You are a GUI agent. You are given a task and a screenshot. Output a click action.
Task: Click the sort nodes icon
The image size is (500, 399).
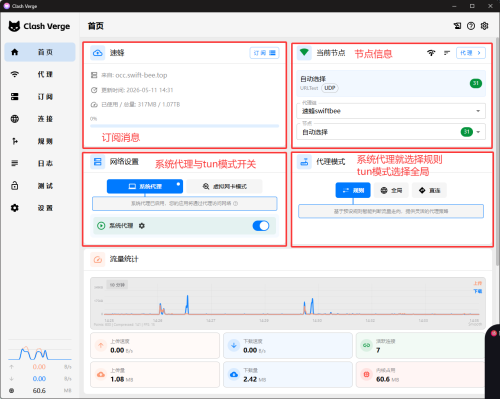[x=447, y=53]
